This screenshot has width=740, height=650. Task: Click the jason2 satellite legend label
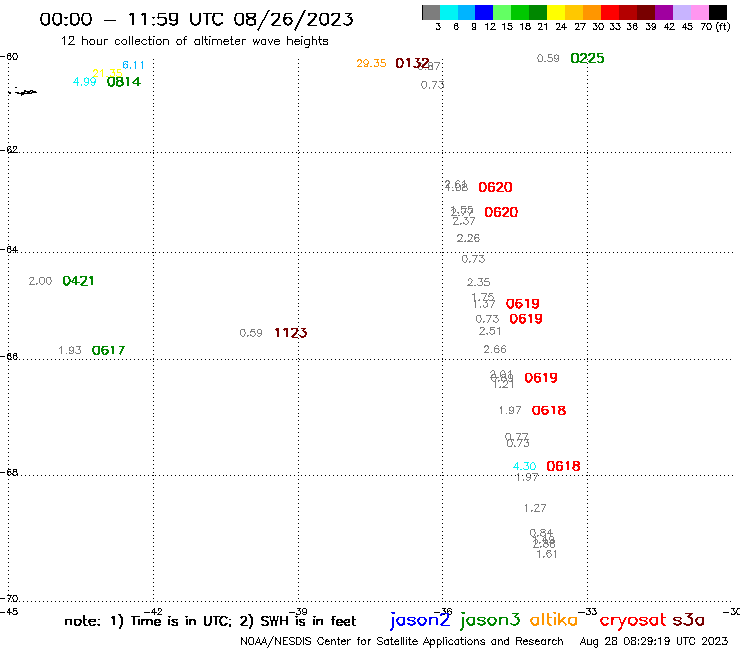420,620
